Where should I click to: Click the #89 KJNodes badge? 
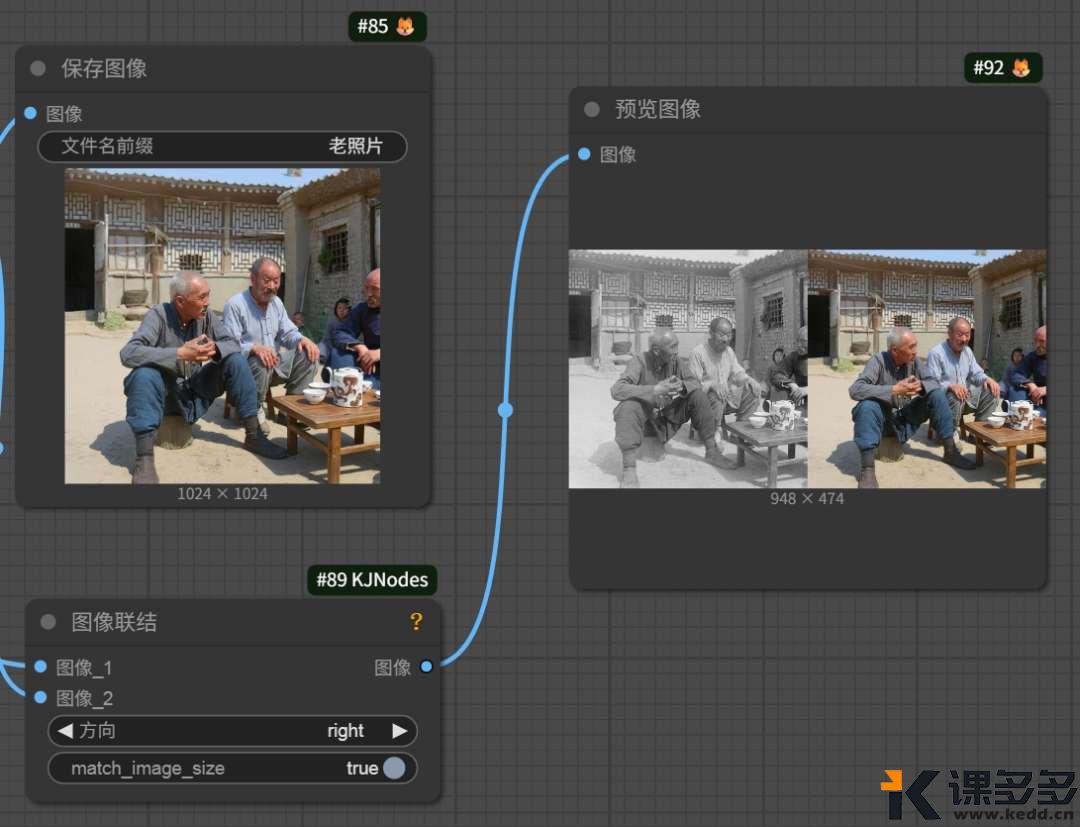coord(372,580)
